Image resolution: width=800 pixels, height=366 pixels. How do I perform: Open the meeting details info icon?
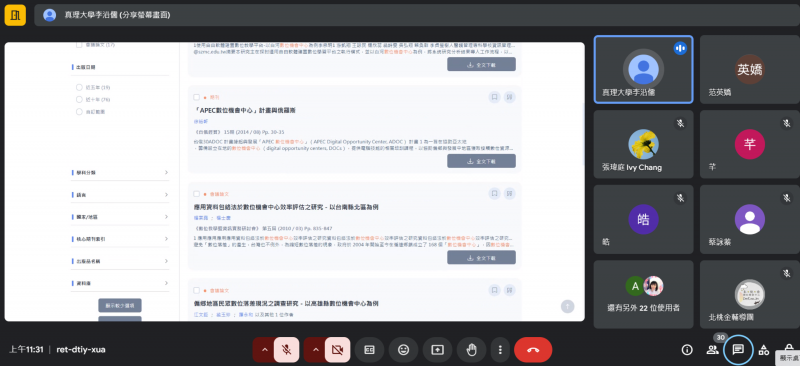pyautogui.click(x=687, y=350)
